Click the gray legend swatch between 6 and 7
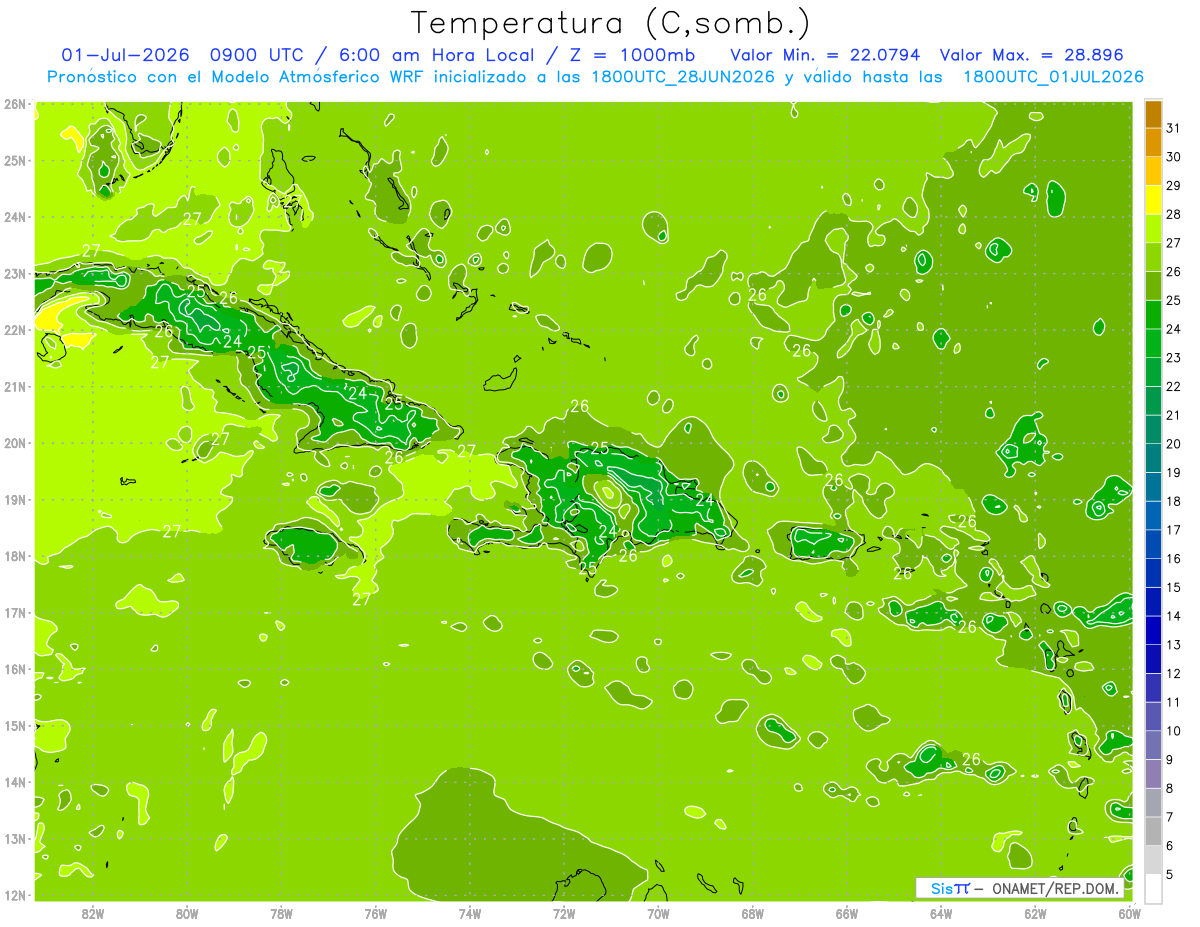1200x927 pixels. pos(1153,831)
